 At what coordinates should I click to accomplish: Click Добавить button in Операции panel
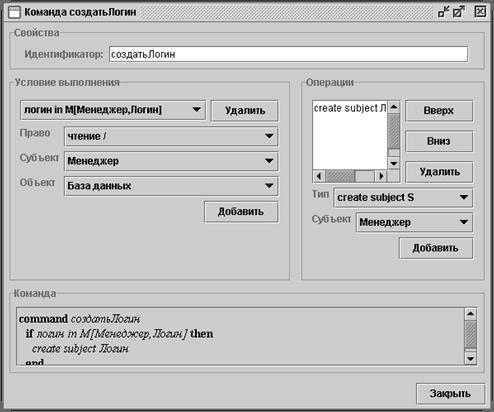tap(436, 248)
